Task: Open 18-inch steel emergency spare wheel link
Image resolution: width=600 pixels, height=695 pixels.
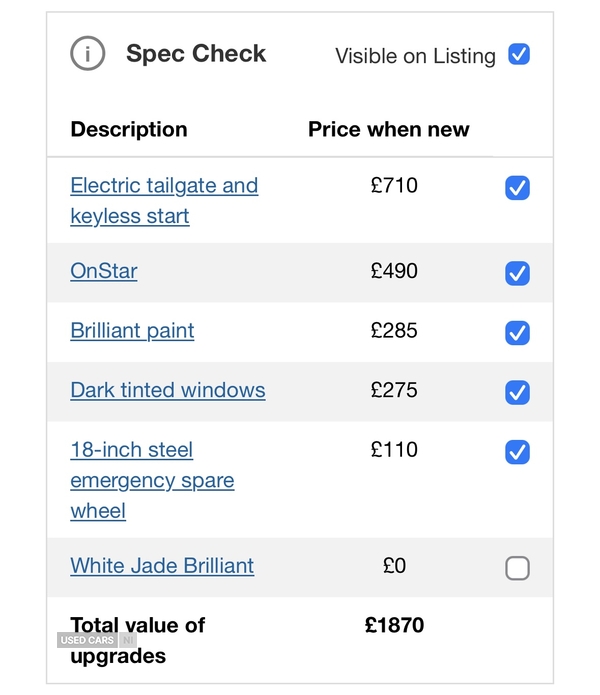Action: click(152, 480)
